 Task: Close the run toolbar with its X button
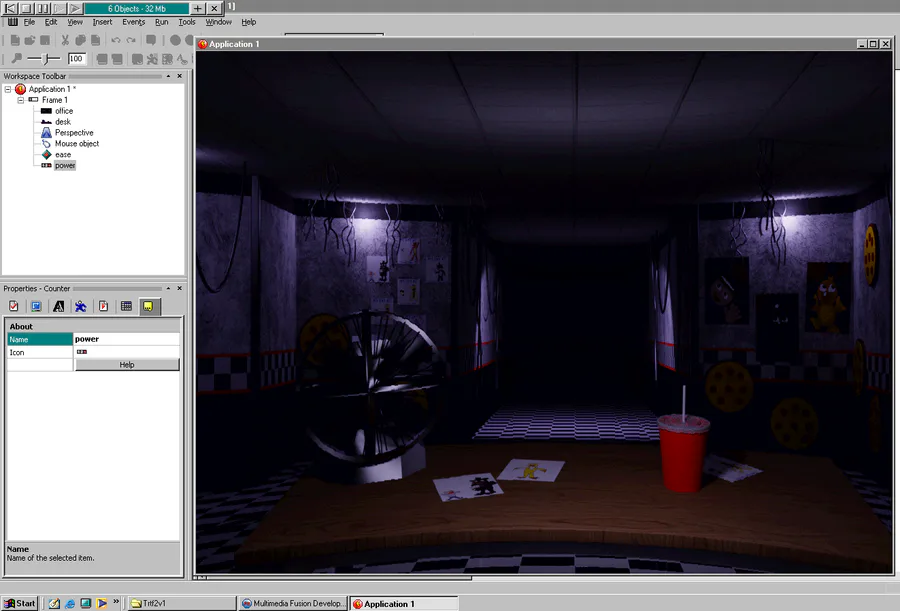214,8
